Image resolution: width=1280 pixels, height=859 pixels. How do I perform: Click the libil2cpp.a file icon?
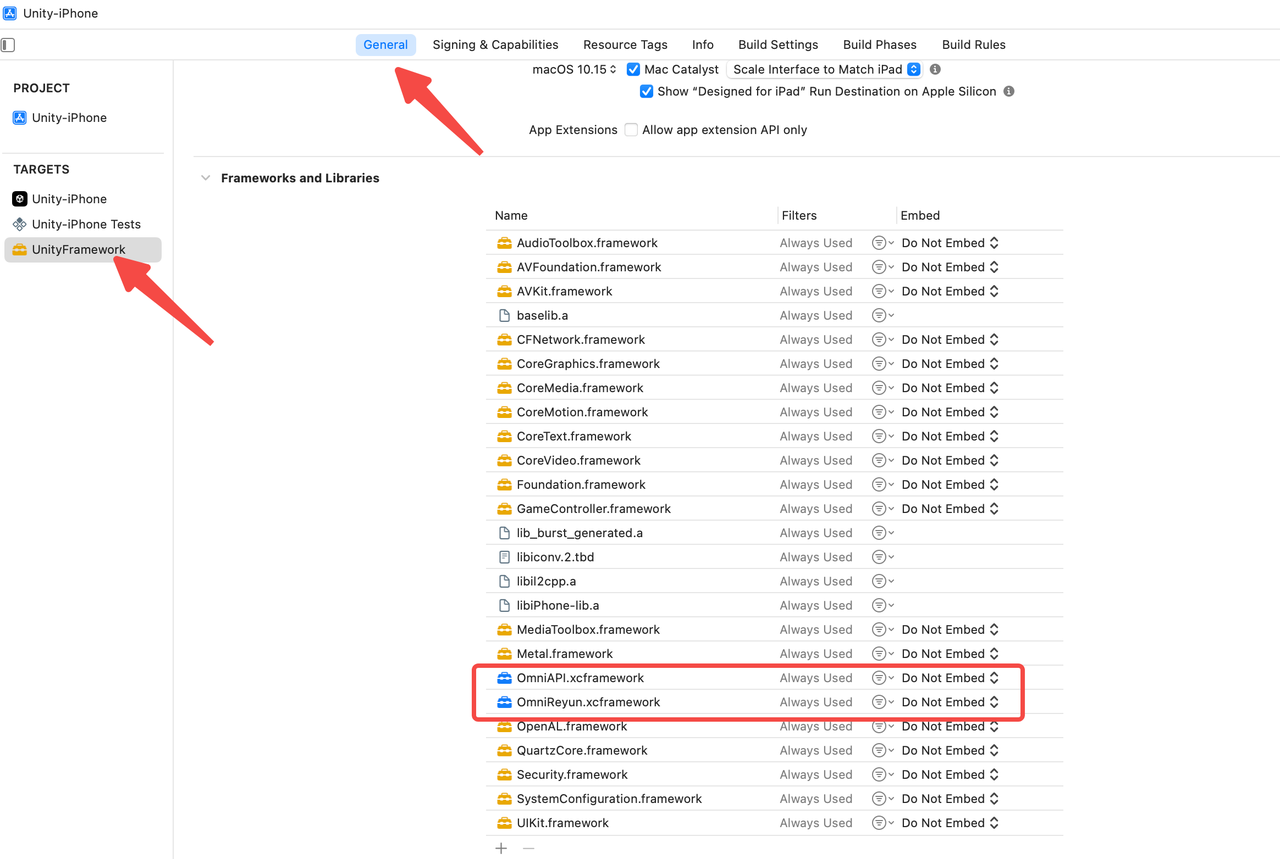pyautogui.click(x=504, y=581)
